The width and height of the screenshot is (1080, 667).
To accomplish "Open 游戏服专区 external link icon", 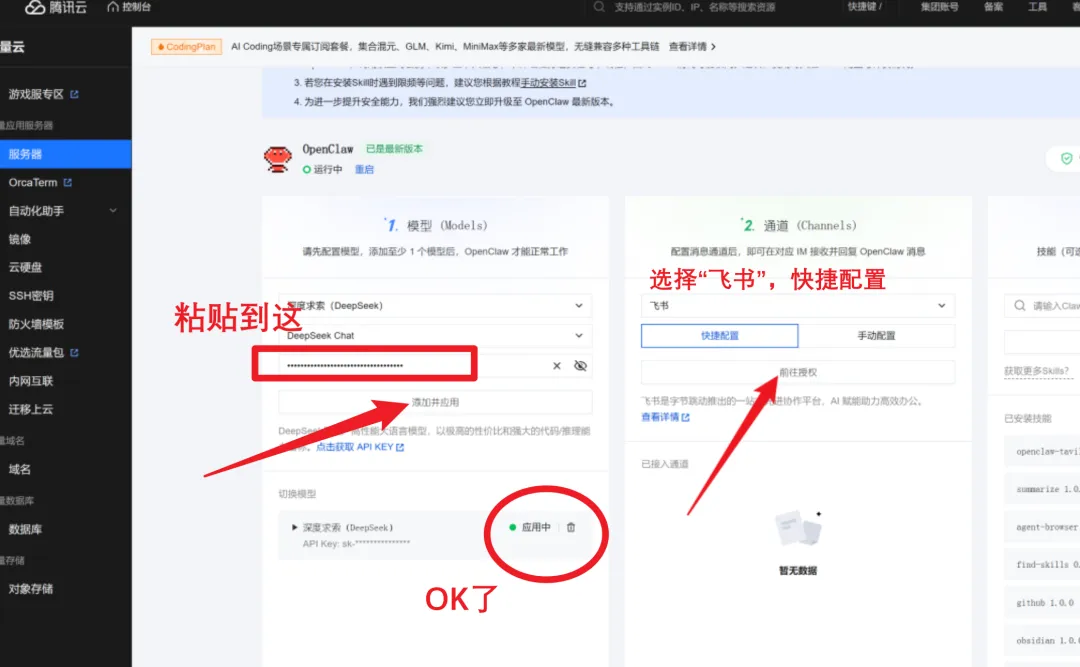I will click(74, 94).
